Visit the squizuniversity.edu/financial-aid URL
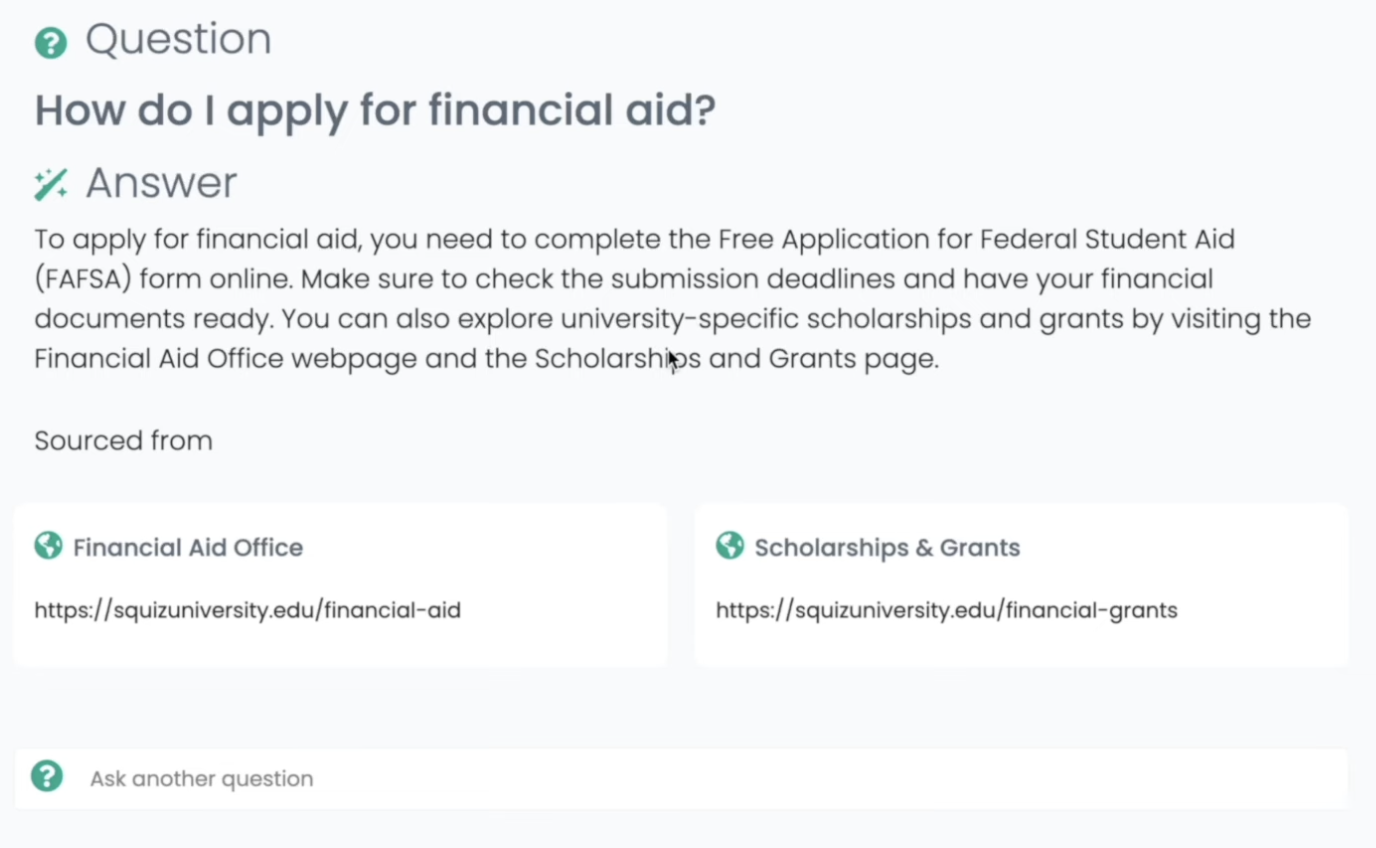The image size is (1376, 848). (247, 611)
